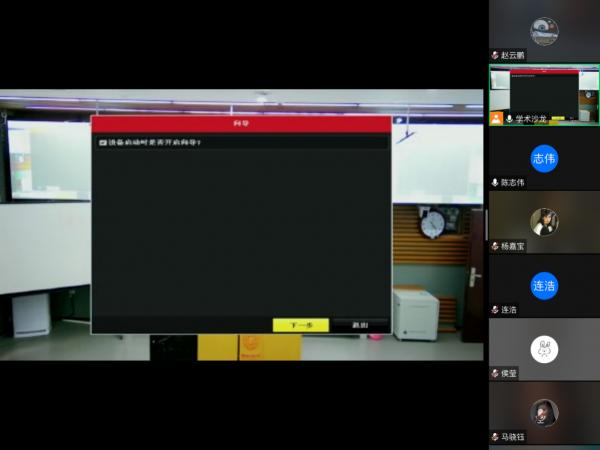600x450 pixels.
Task: Select 学术沙龙 shared screen thumbnail
Action: coord(544,92)
